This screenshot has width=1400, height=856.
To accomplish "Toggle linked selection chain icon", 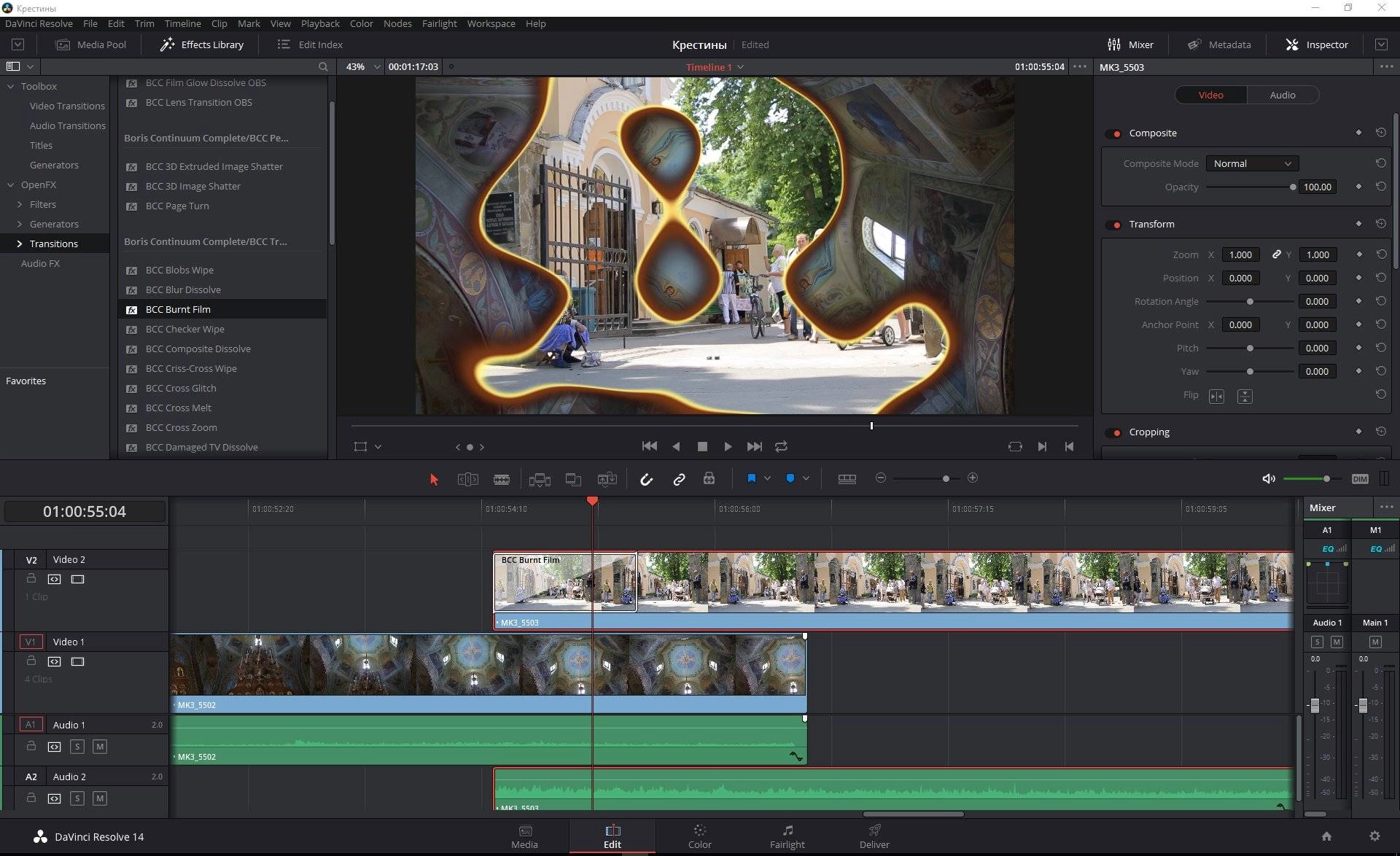I will 679,479.
